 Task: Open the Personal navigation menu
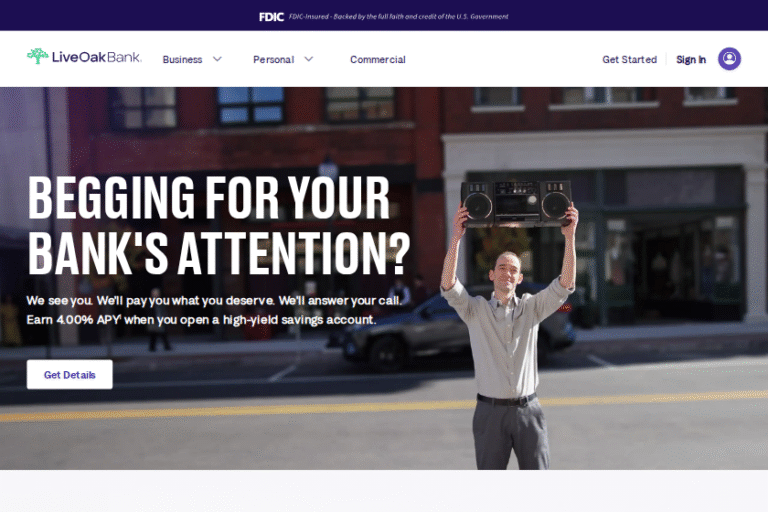273,59
